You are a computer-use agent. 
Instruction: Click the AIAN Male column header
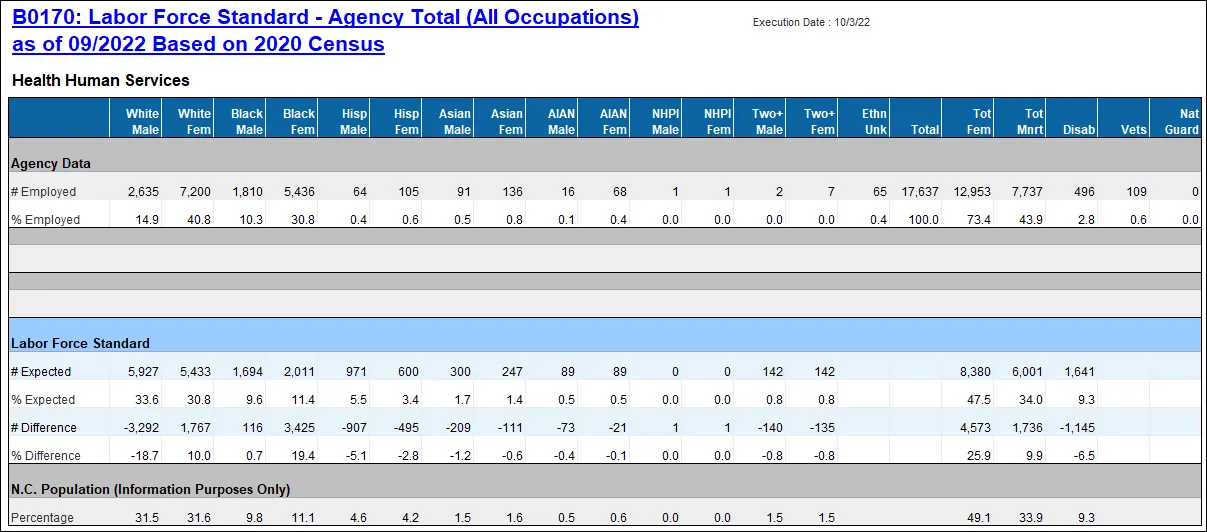[561, 121]
